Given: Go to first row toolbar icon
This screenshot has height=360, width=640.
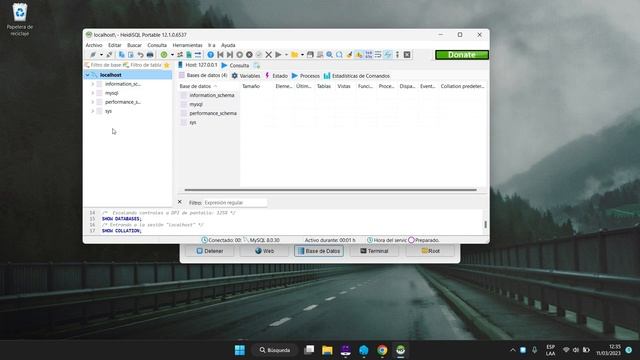Looking at the screenshot, I should point(220,55).
